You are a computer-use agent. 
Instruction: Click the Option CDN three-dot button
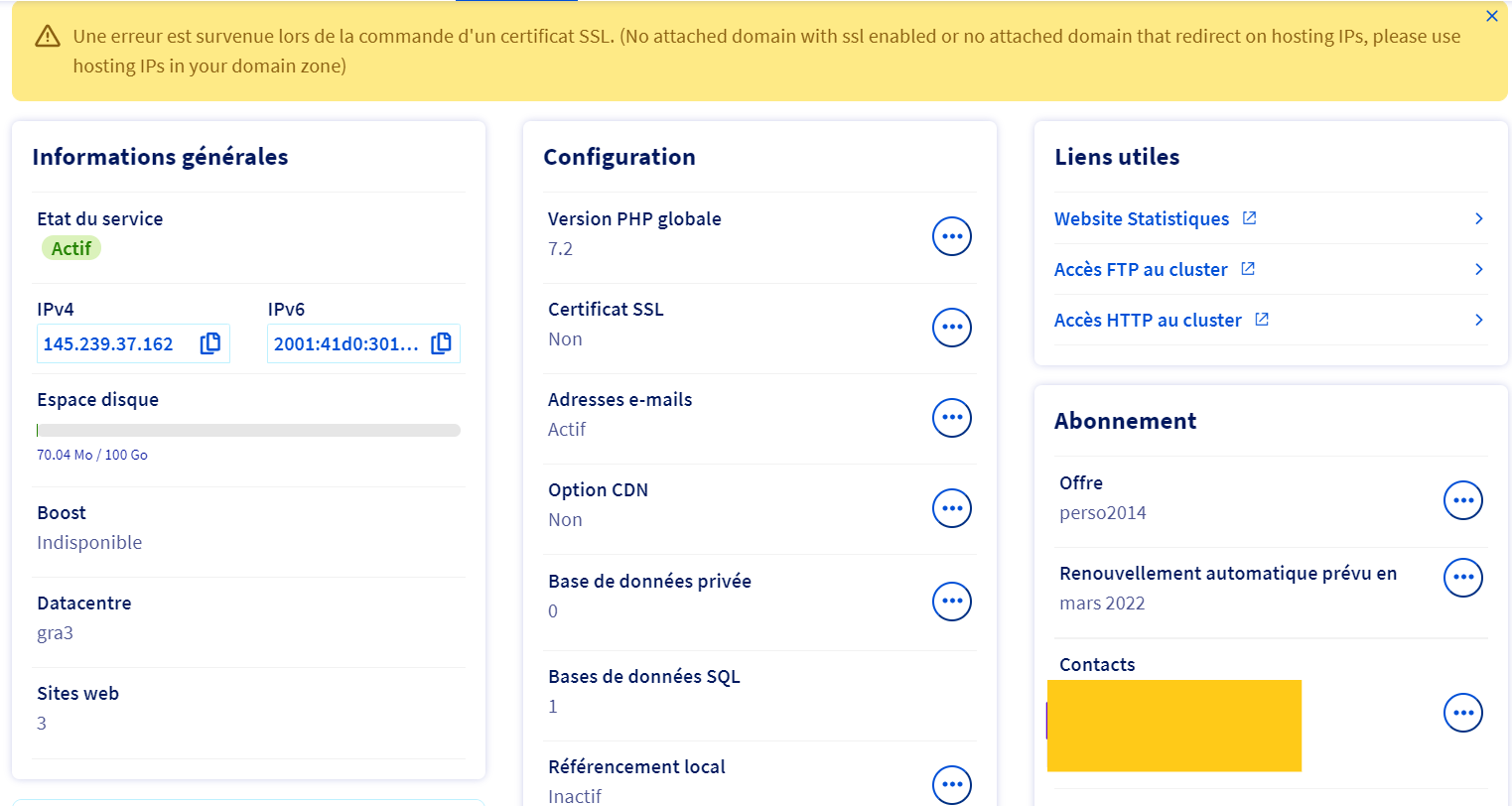pos(951,508)
